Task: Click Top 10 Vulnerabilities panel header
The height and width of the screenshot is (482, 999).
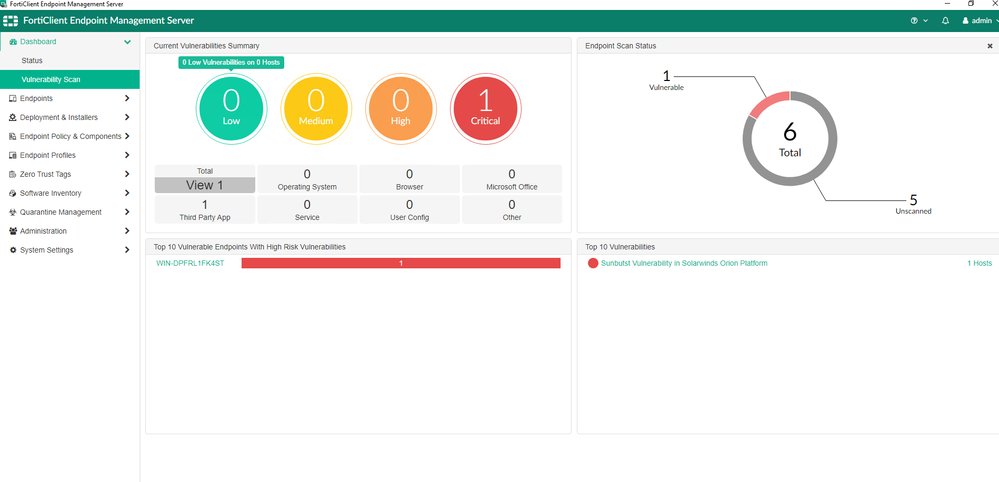Action: 620,246
